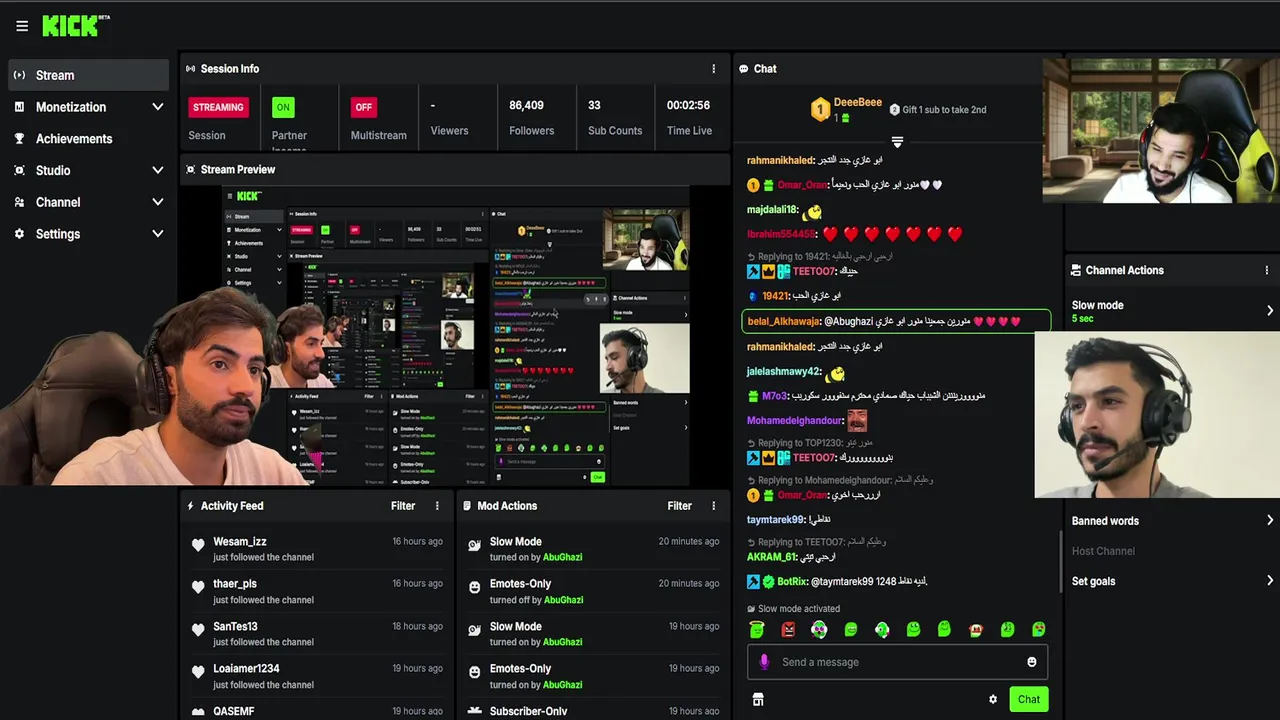Screen dimensions: 1280x720
Task: Insert the green headset gamer emote
Action: click(x=882, y=629)
